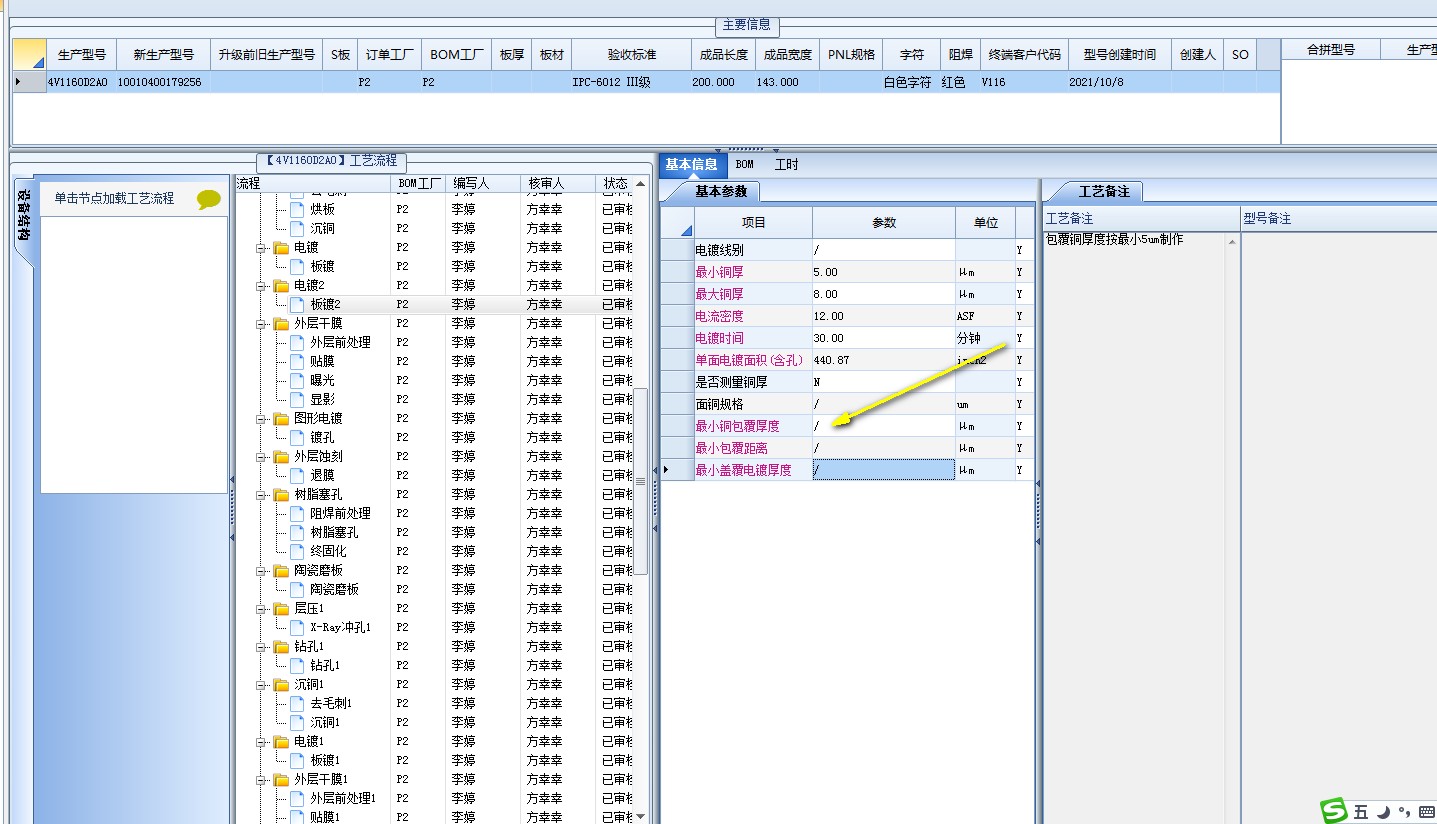Click the 核审人 column header in process tree

point(558,184)
